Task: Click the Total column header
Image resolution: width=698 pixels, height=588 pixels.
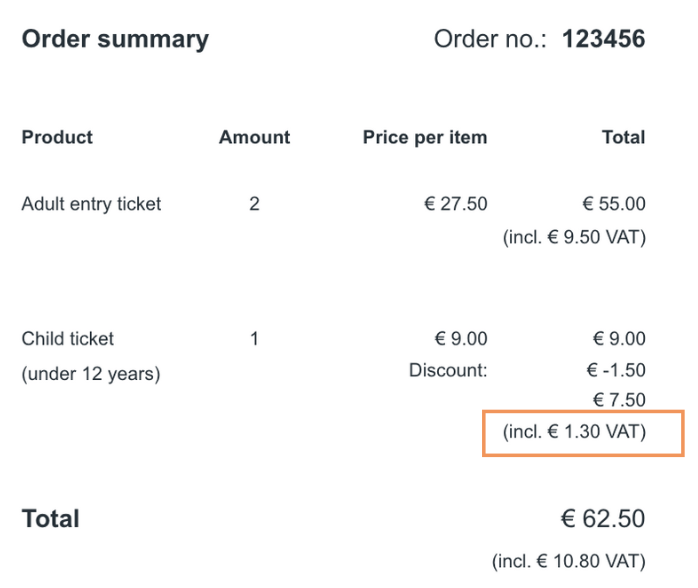Action: 623,138
